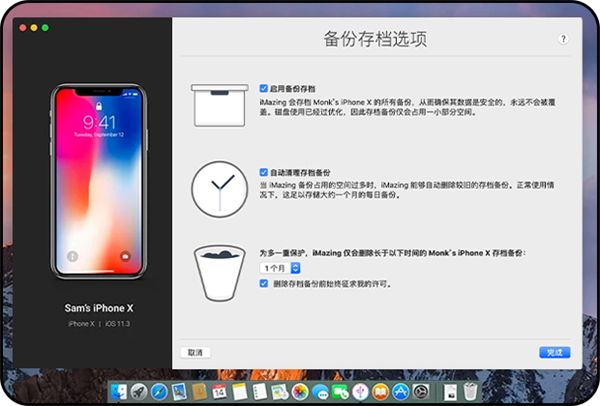Open Messages speech bubble icon in dock

coord(320,392)
